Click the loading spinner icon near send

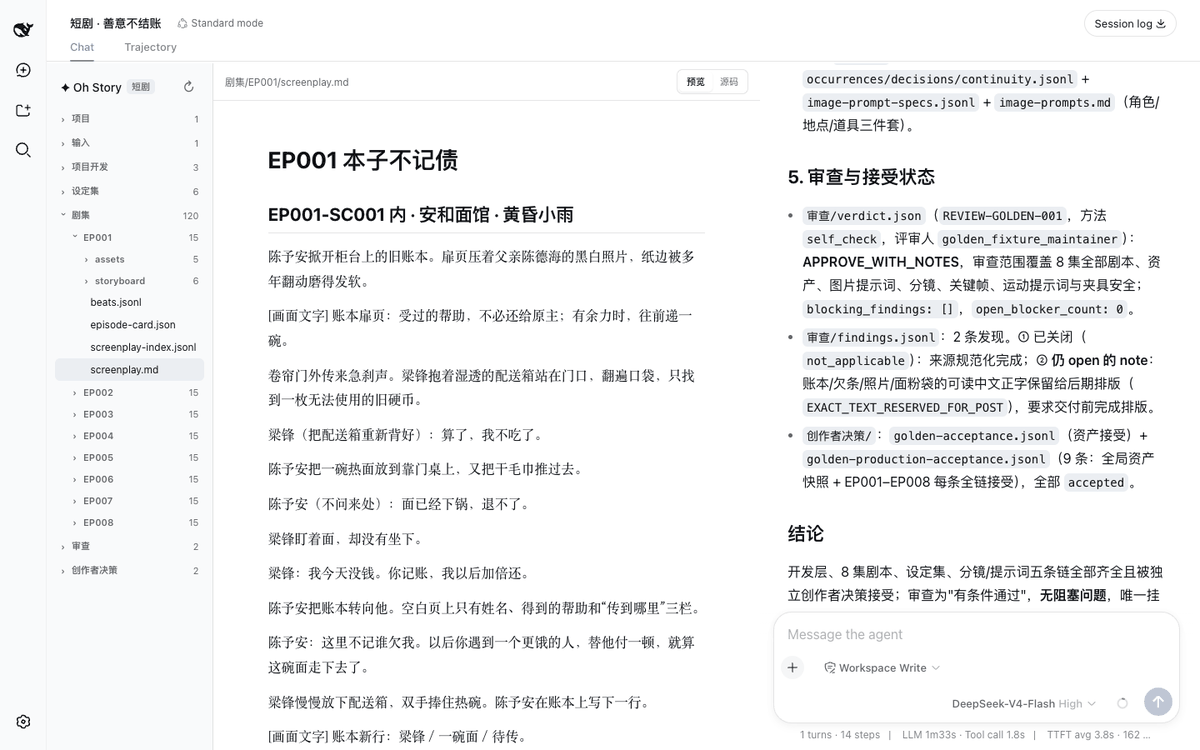point(1122,703)
